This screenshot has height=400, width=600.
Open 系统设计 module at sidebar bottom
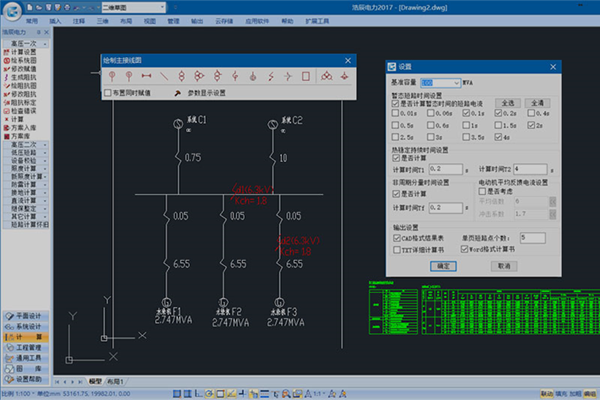coord(25,327)
